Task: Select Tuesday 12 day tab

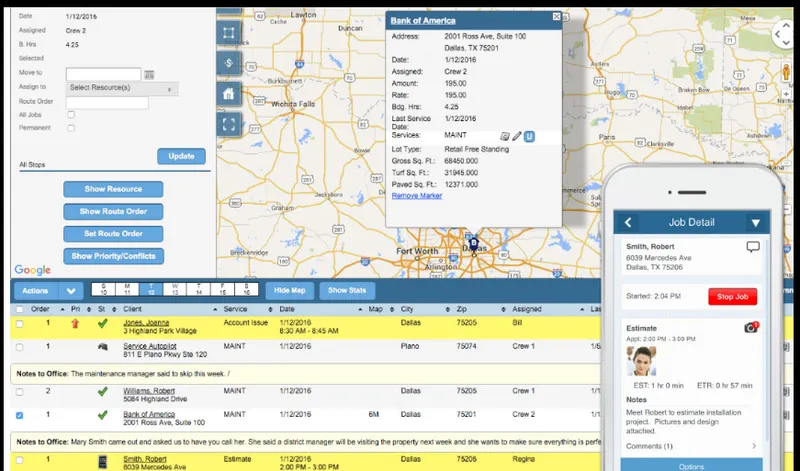Action: [151, 290]
